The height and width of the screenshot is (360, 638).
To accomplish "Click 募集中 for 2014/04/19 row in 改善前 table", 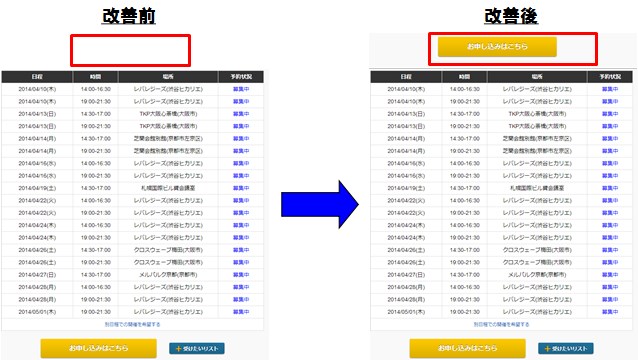I will coord(241,188).
